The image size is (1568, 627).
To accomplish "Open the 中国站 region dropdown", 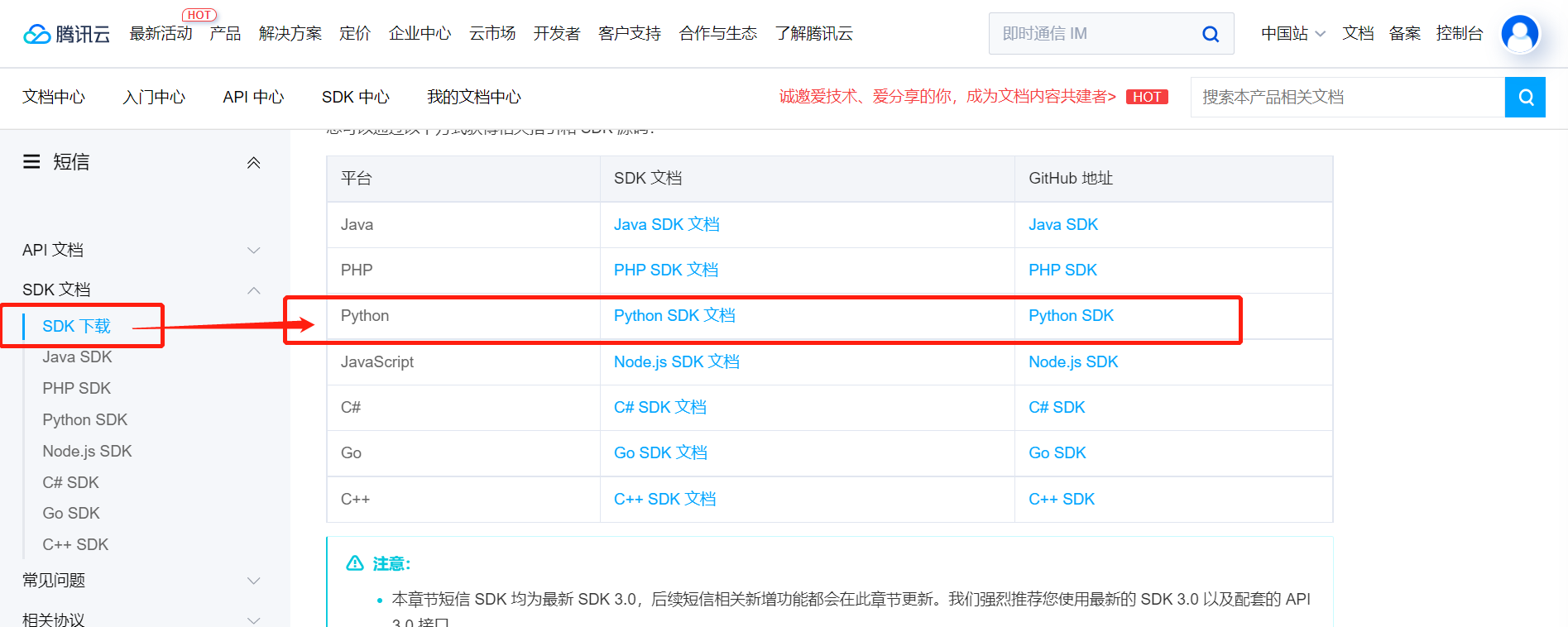I will click(1293, 33).
